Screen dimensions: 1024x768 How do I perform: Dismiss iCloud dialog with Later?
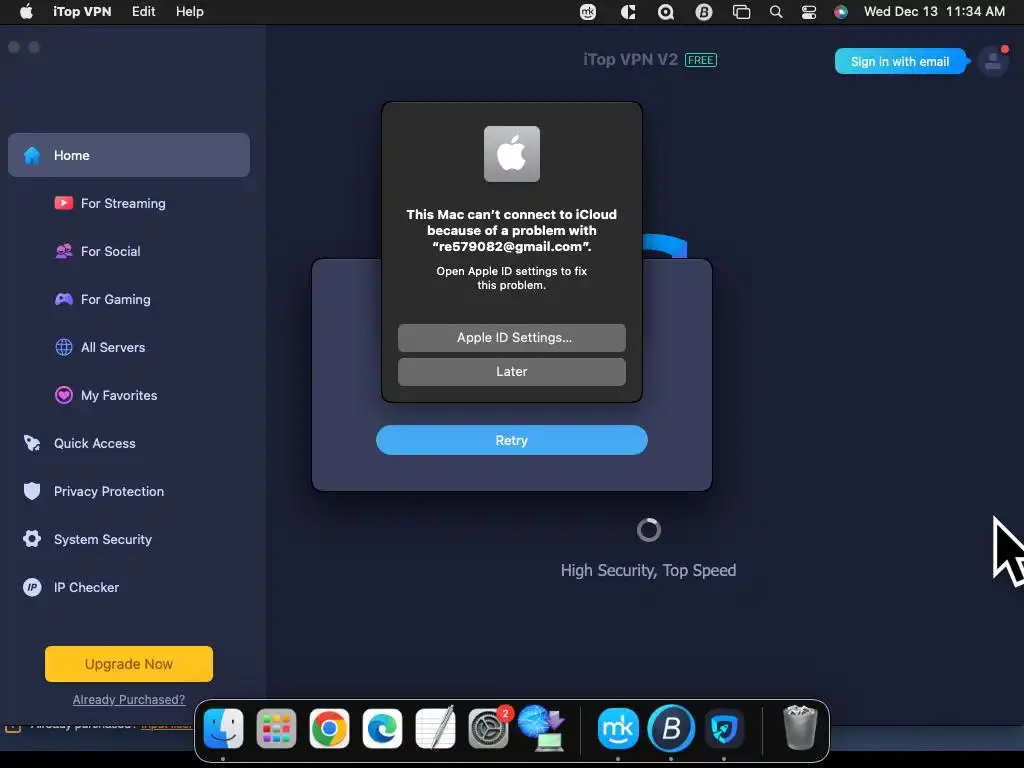(x=512, y=372)
